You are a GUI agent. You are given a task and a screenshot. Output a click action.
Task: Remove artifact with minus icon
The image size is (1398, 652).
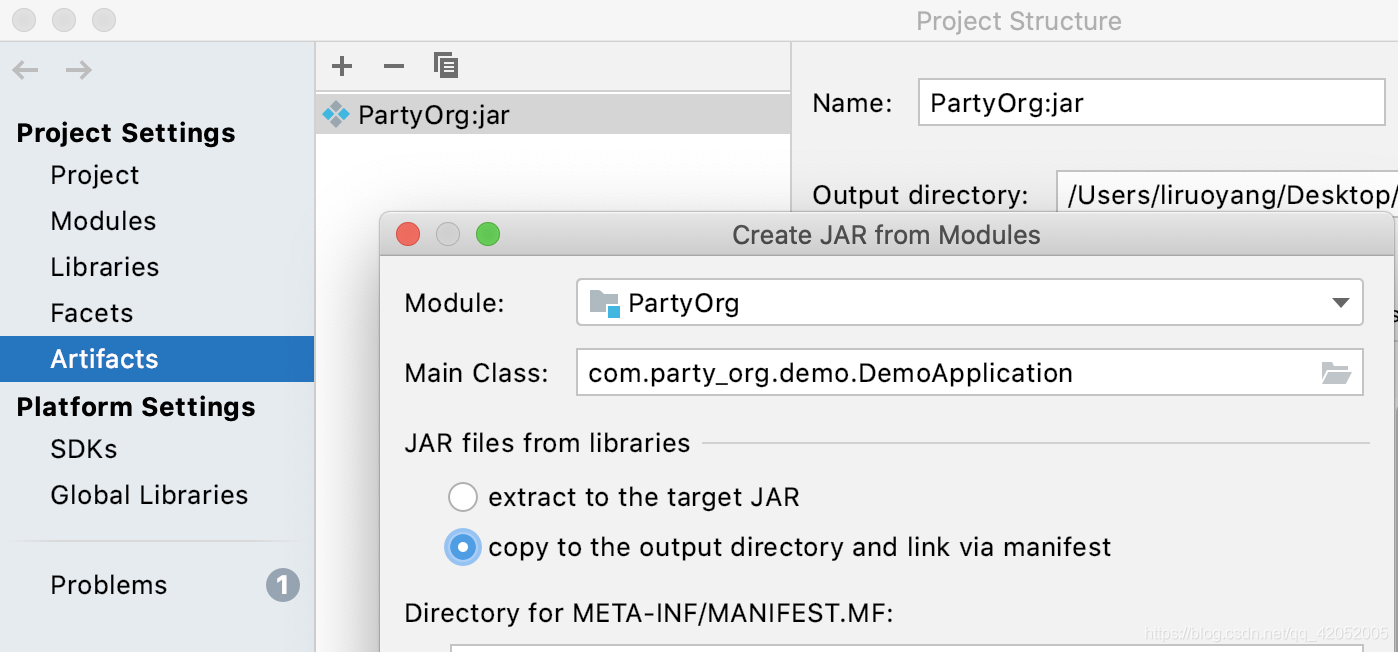394,66
